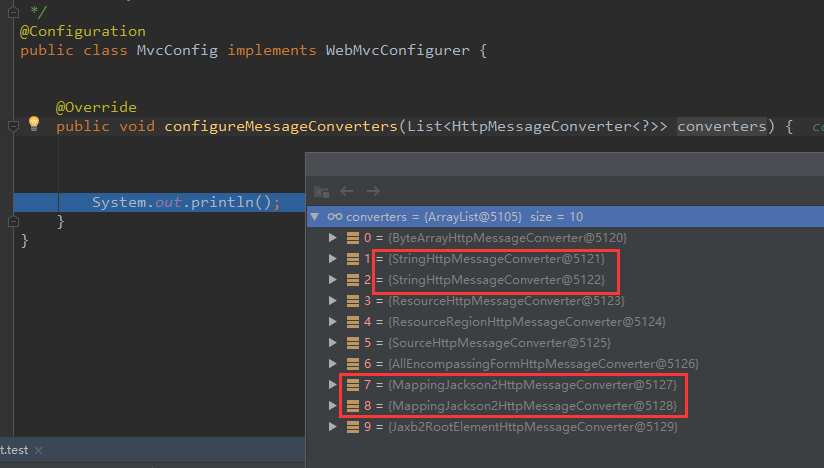Screen dimensions: 824x468
Task: Click the field icon of element 6
Action: tap(353, 364)
